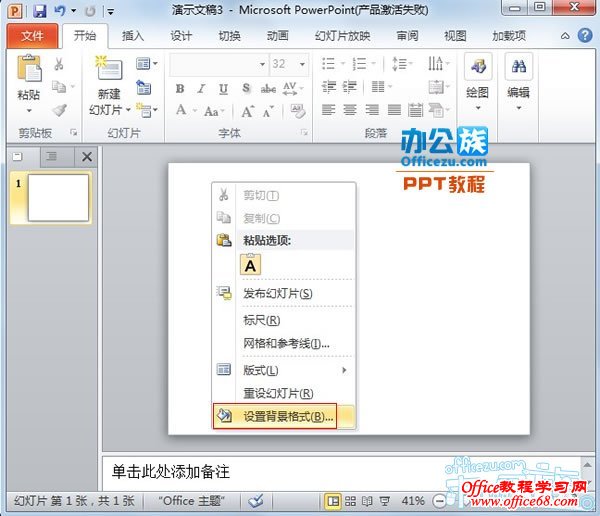Screen dimensions: 600x516
Task: Click the New Slide icon
Action: 108,70
